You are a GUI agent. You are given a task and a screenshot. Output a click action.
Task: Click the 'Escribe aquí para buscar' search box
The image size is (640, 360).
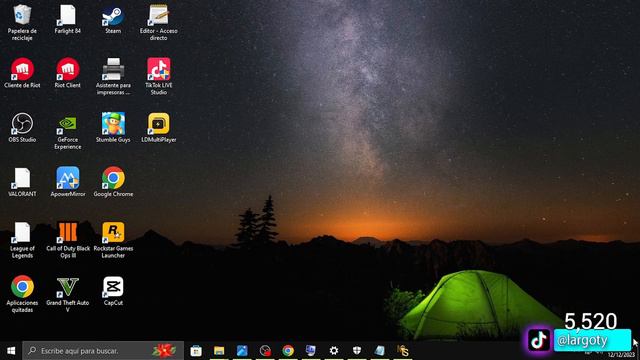(x=103, y=351)
